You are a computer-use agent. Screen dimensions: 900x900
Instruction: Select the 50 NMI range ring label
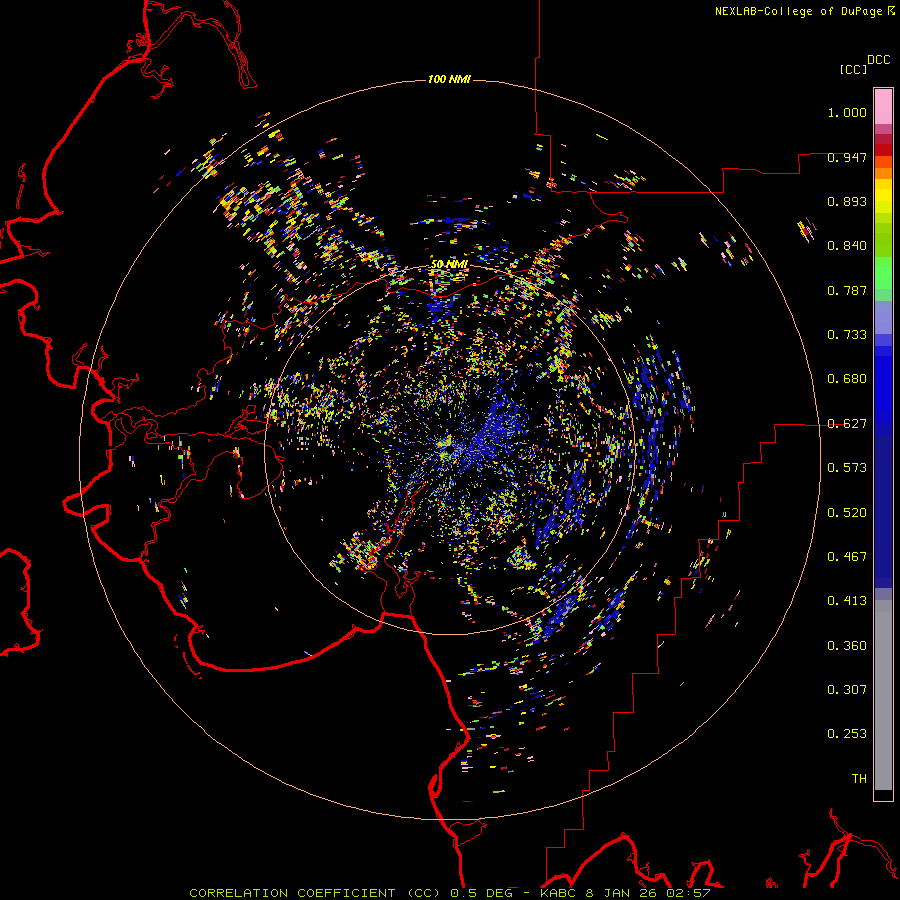449,265
